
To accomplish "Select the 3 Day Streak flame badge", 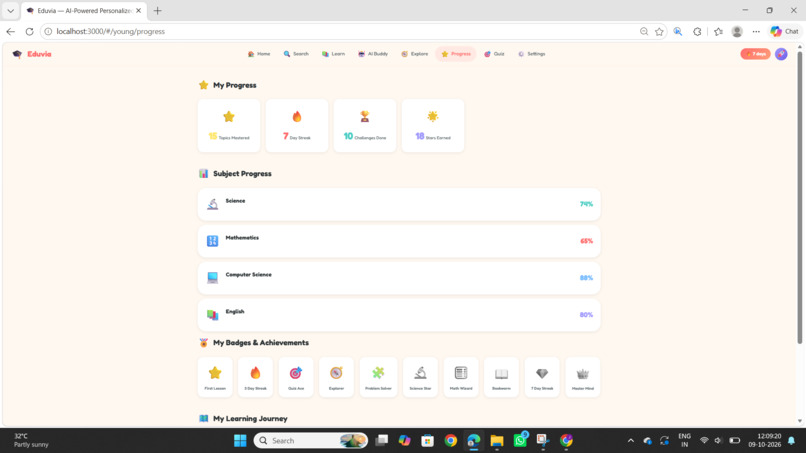I will pos(255,377).
